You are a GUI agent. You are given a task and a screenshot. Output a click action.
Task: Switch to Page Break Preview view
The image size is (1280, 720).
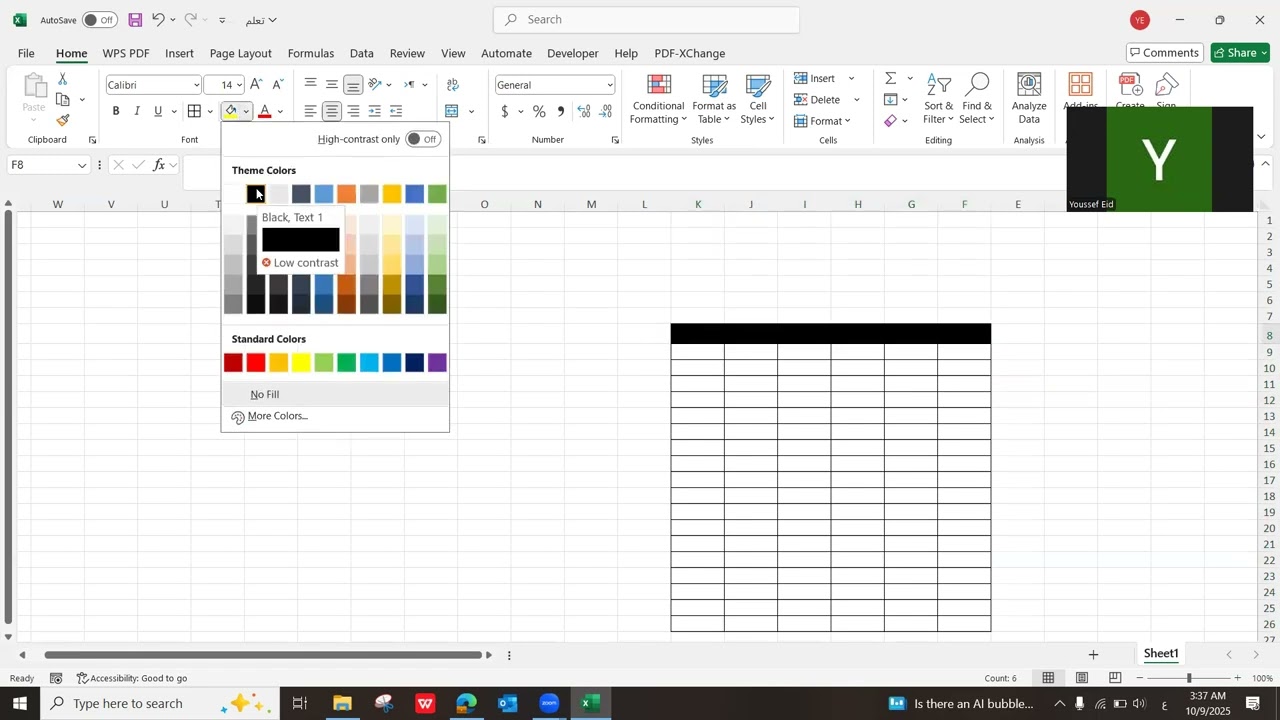tap(1115, 678)
